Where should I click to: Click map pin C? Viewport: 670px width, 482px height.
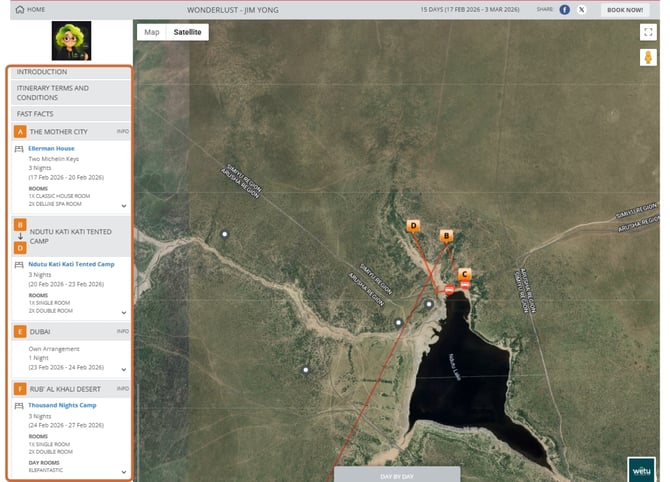click(x=464, y=274)
